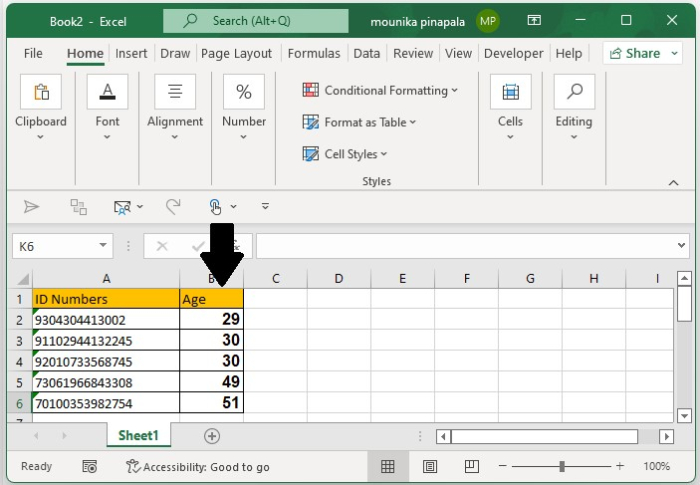Switch to Page Break Preview view
The width and height of the screenshot is (700, 485).
click(471, 466)
